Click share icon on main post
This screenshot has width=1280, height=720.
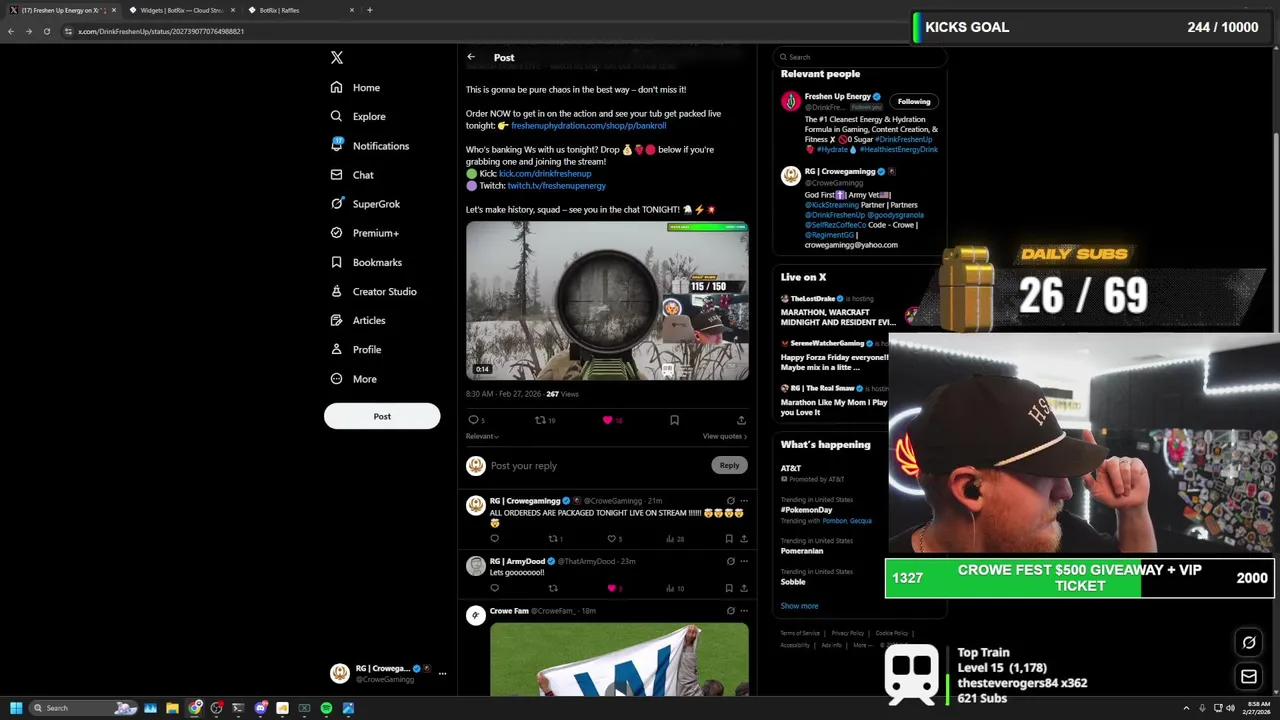tap(741, 420)
